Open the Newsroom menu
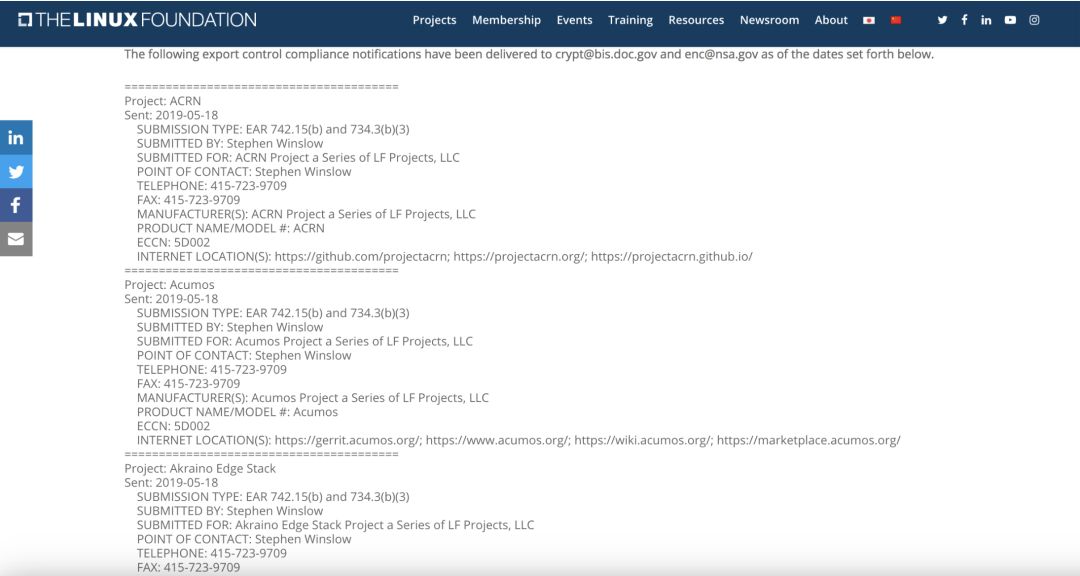The height and width of the screenshot is (576, 1080). pos(769,20)
